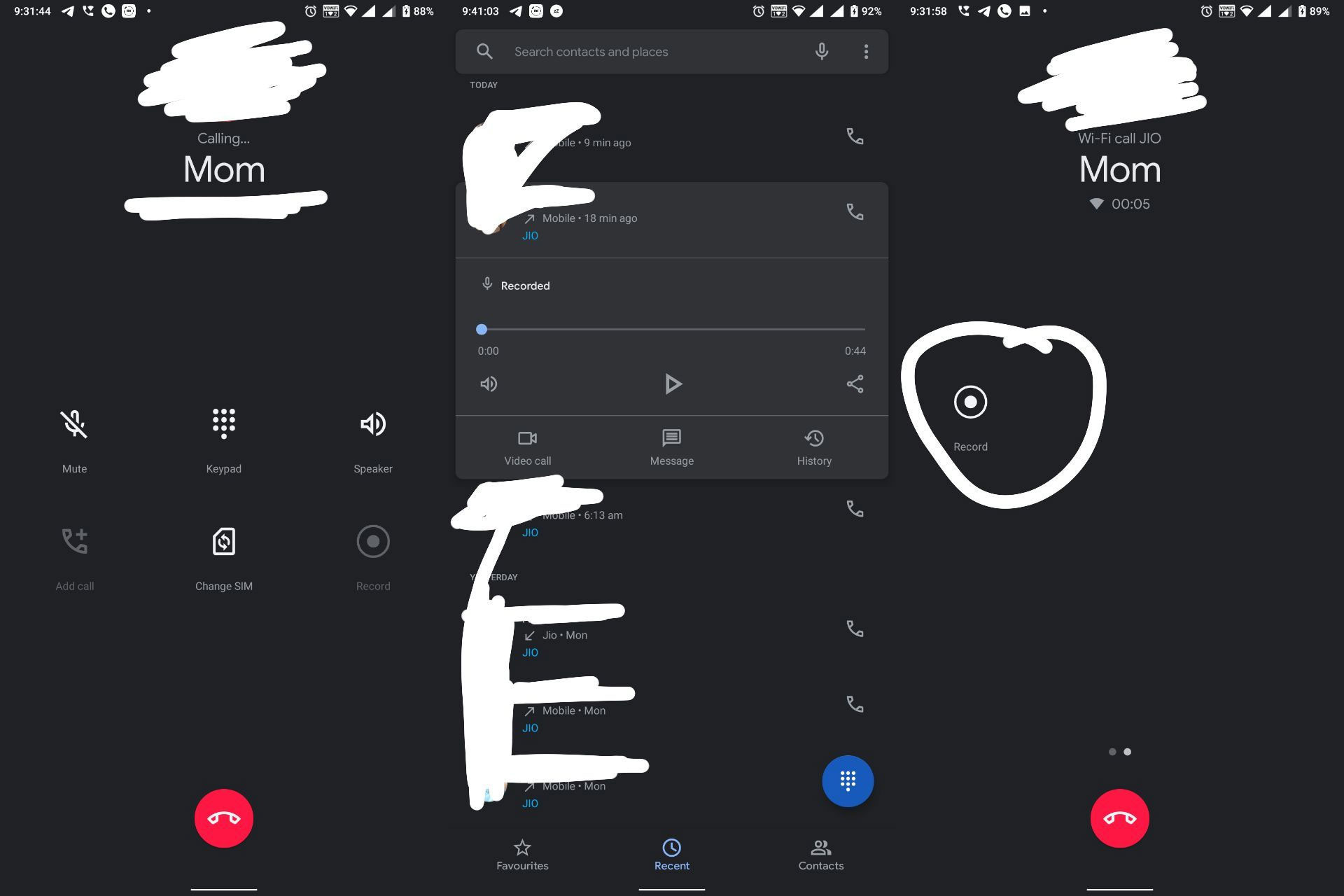Toggle the call Record button highlighted
Viewport: 1344px width, 896px height.
click(x=970, y=402)
